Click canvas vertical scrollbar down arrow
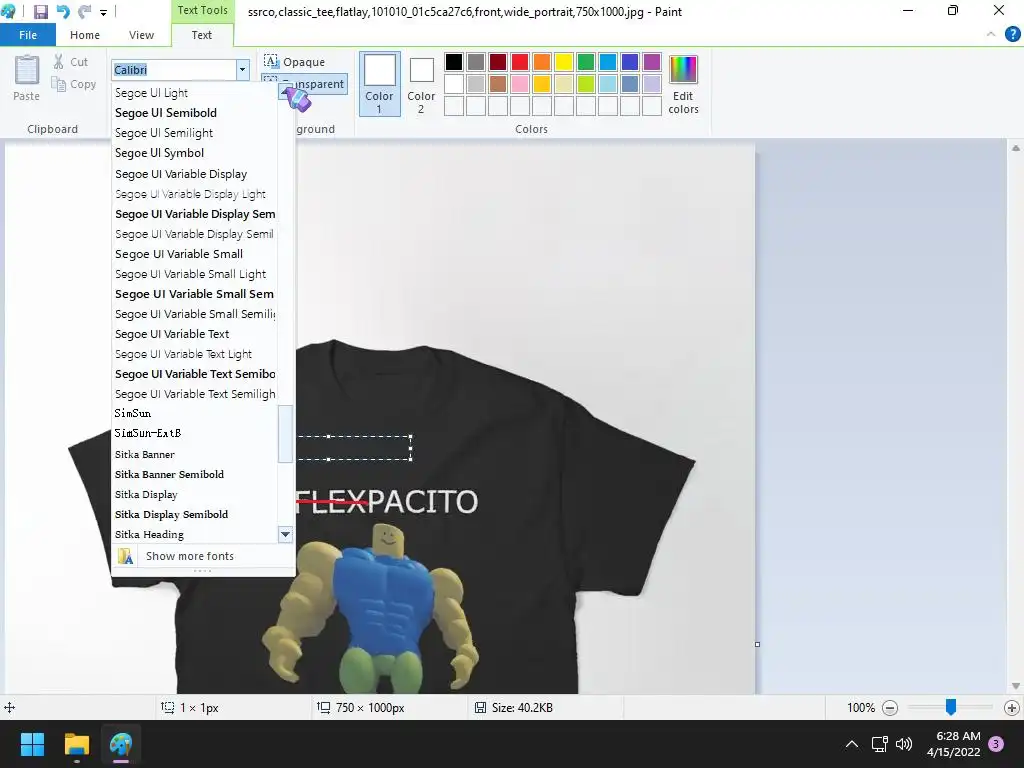 pyautogui.click(x=1016, y=686)
